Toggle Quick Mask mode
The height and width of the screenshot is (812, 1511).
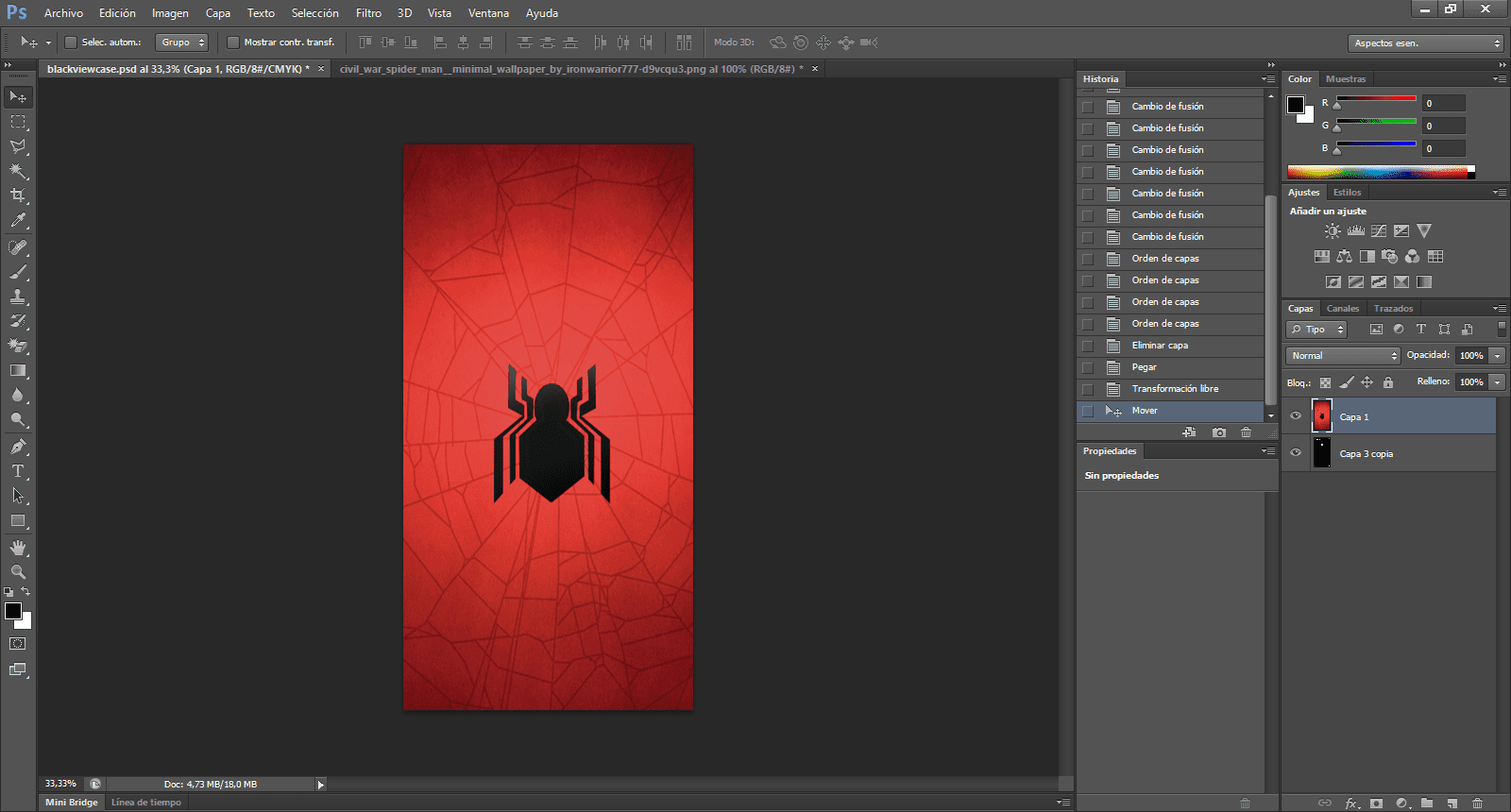[x=18, y=644]
